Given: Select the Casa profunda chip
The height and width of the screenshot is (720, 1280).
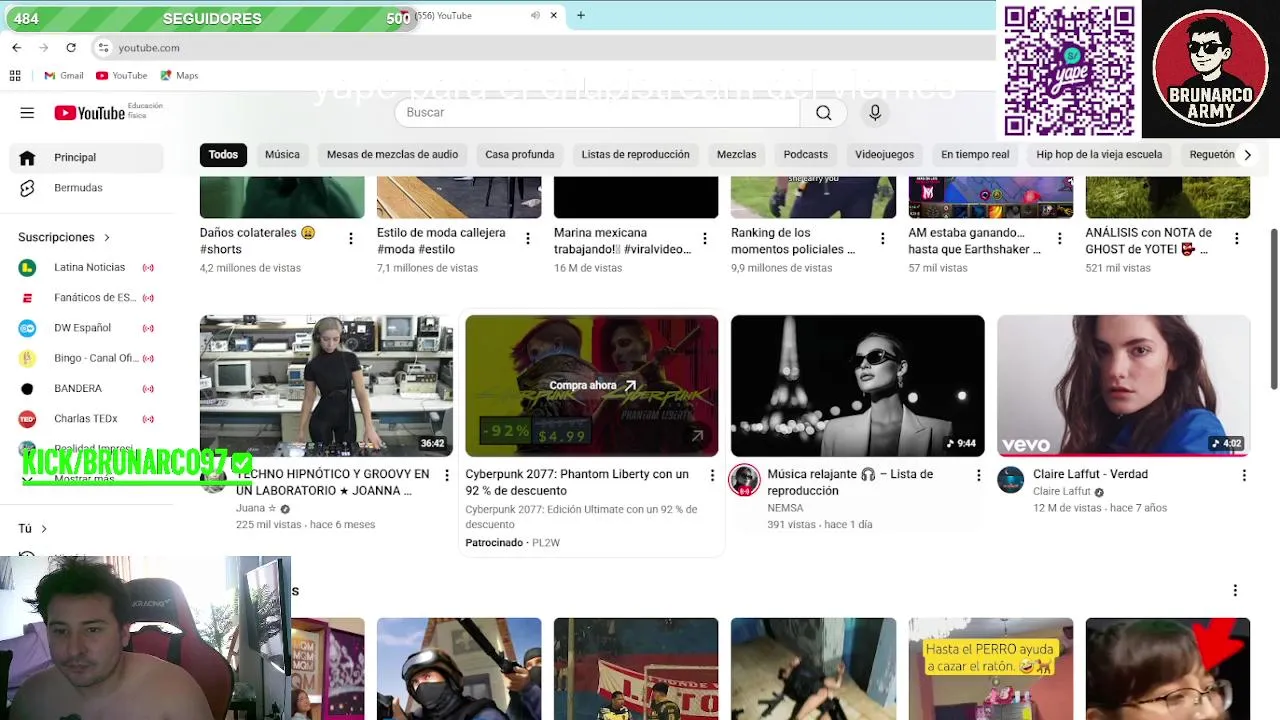Looking at the screenshot, I should [520, 155].
